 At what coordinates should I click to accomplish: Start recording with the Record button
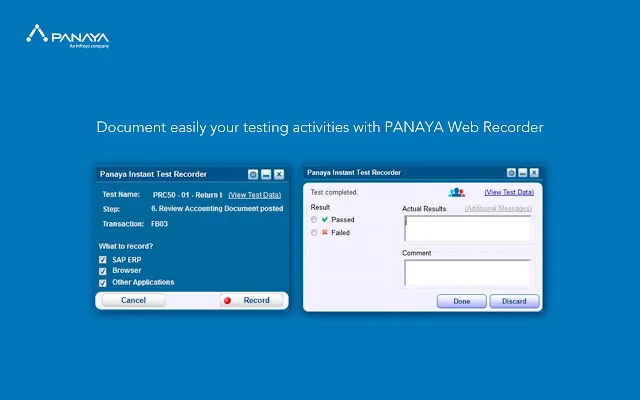click(251, 300)
